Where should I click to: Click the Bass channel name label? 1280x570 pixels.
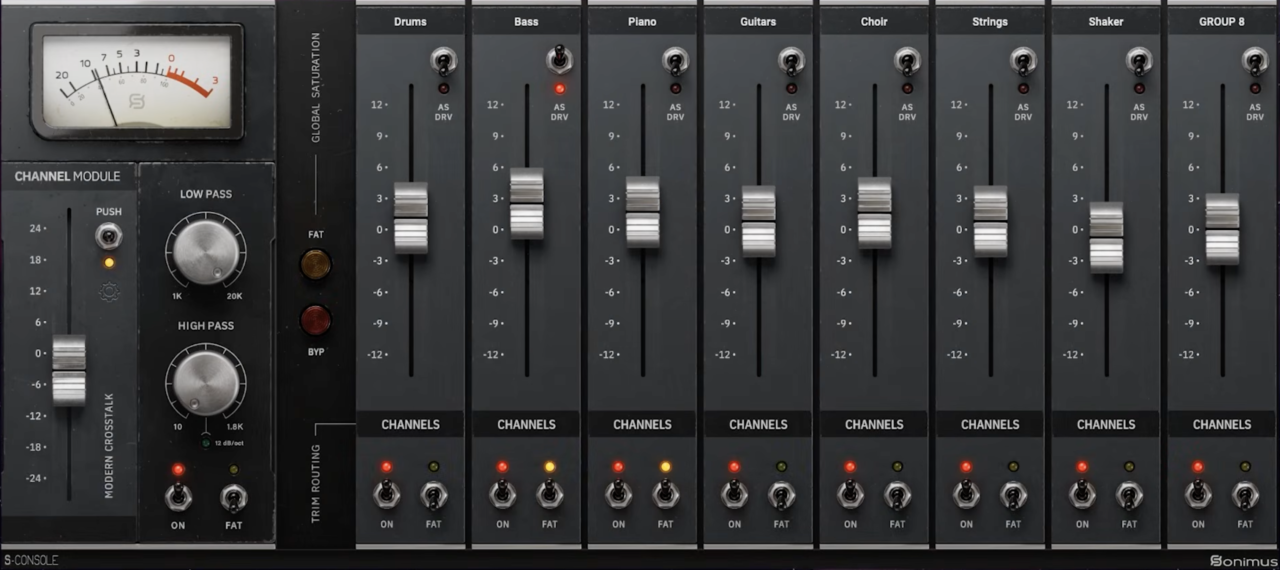pyautogui.click(x=526, y=21)
